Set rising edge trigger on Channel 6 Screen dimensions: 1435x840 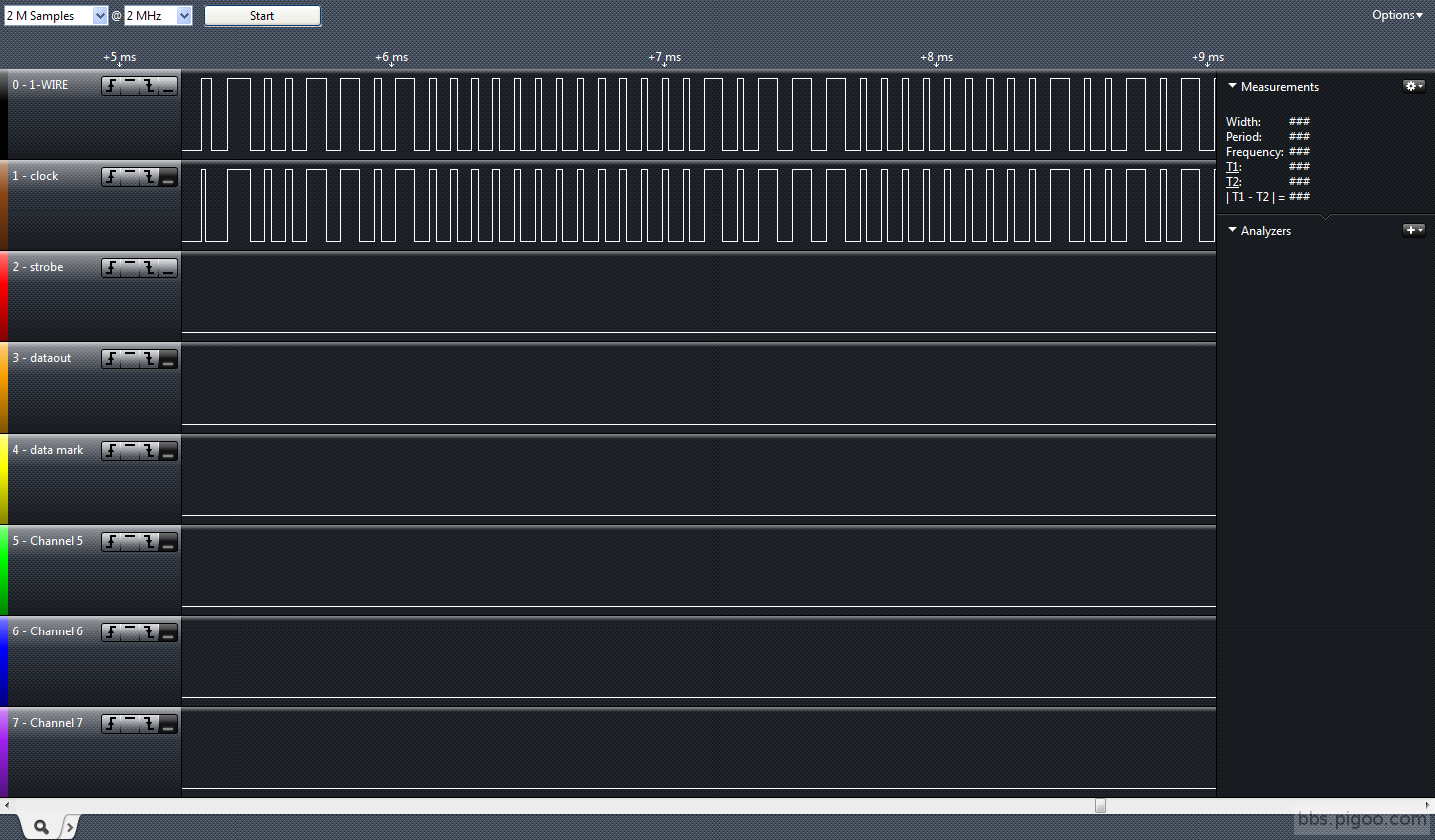point(111,632)
